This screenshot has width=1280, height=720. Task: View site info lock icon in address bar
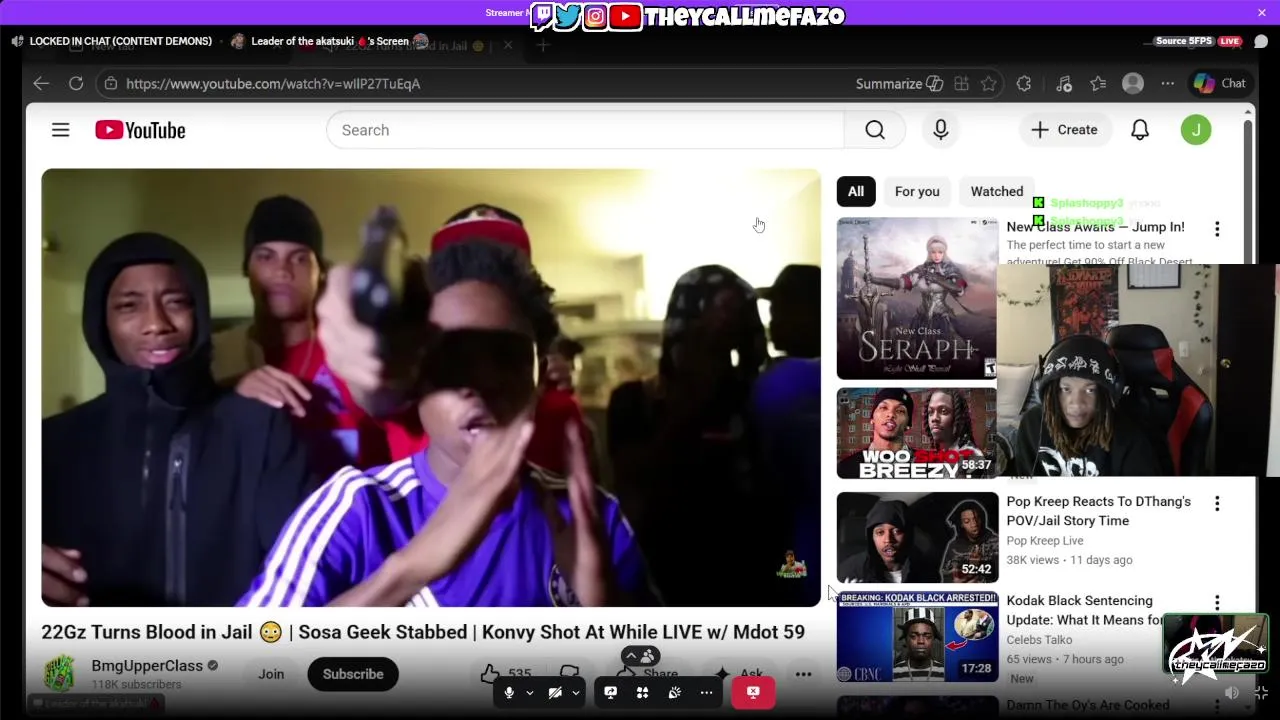coord(111,84)
